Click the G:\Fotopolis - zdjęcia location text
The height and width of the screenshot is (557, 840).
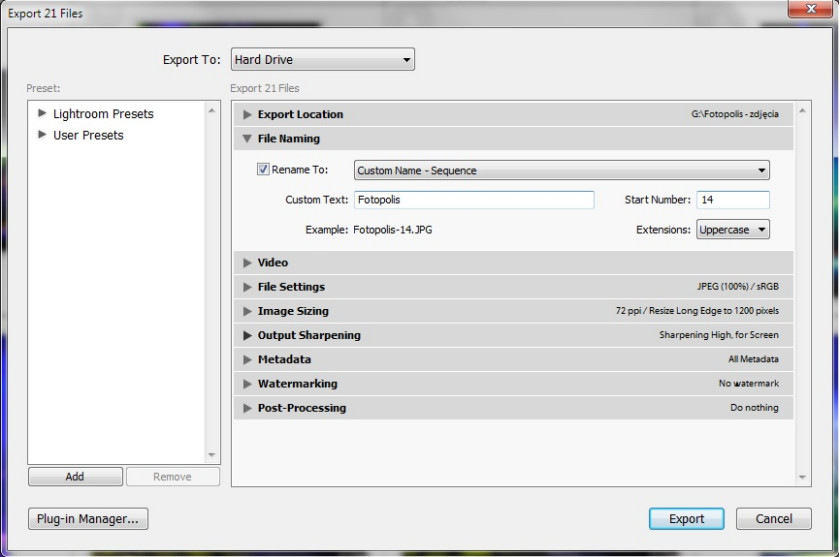(734, 114)
